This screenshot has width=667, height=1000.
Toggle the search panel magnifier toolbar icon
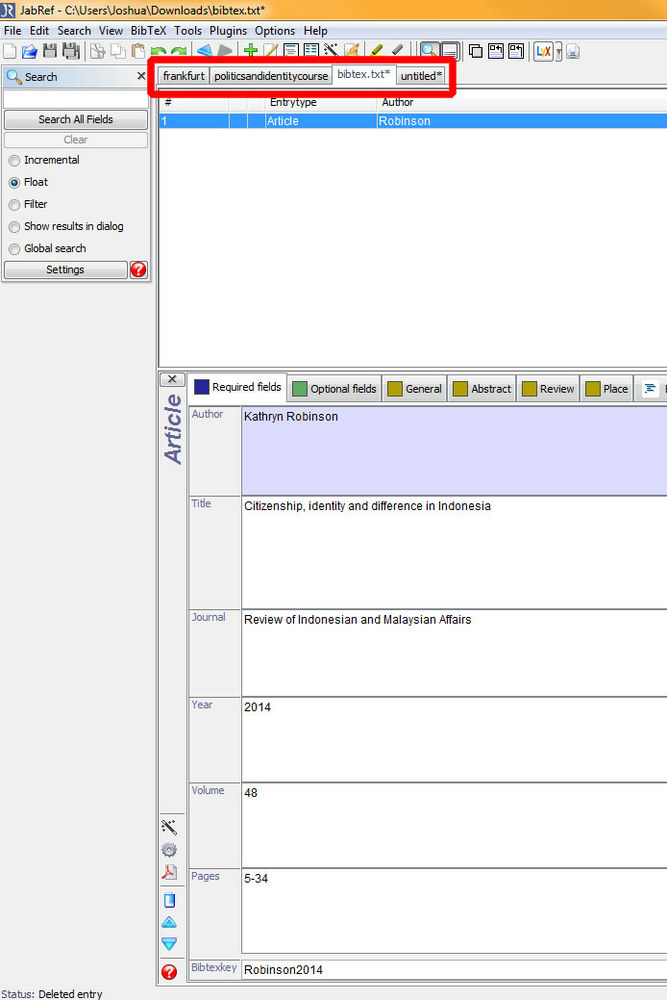coord(429,51)
